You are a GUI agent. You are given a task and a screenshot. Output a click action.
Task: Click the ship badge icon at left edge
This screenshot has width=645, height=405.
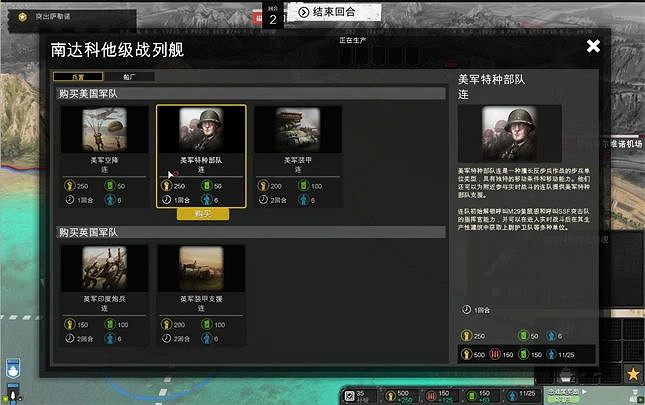(13, 368)
